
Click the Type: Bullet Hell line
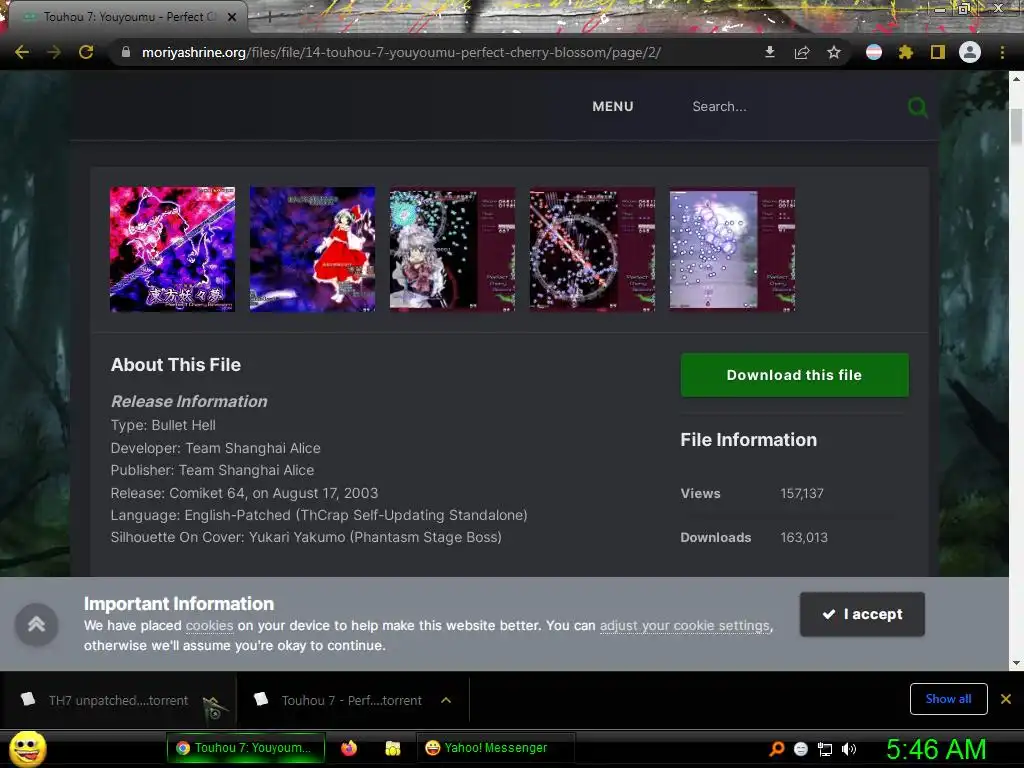tap(163, 424)
